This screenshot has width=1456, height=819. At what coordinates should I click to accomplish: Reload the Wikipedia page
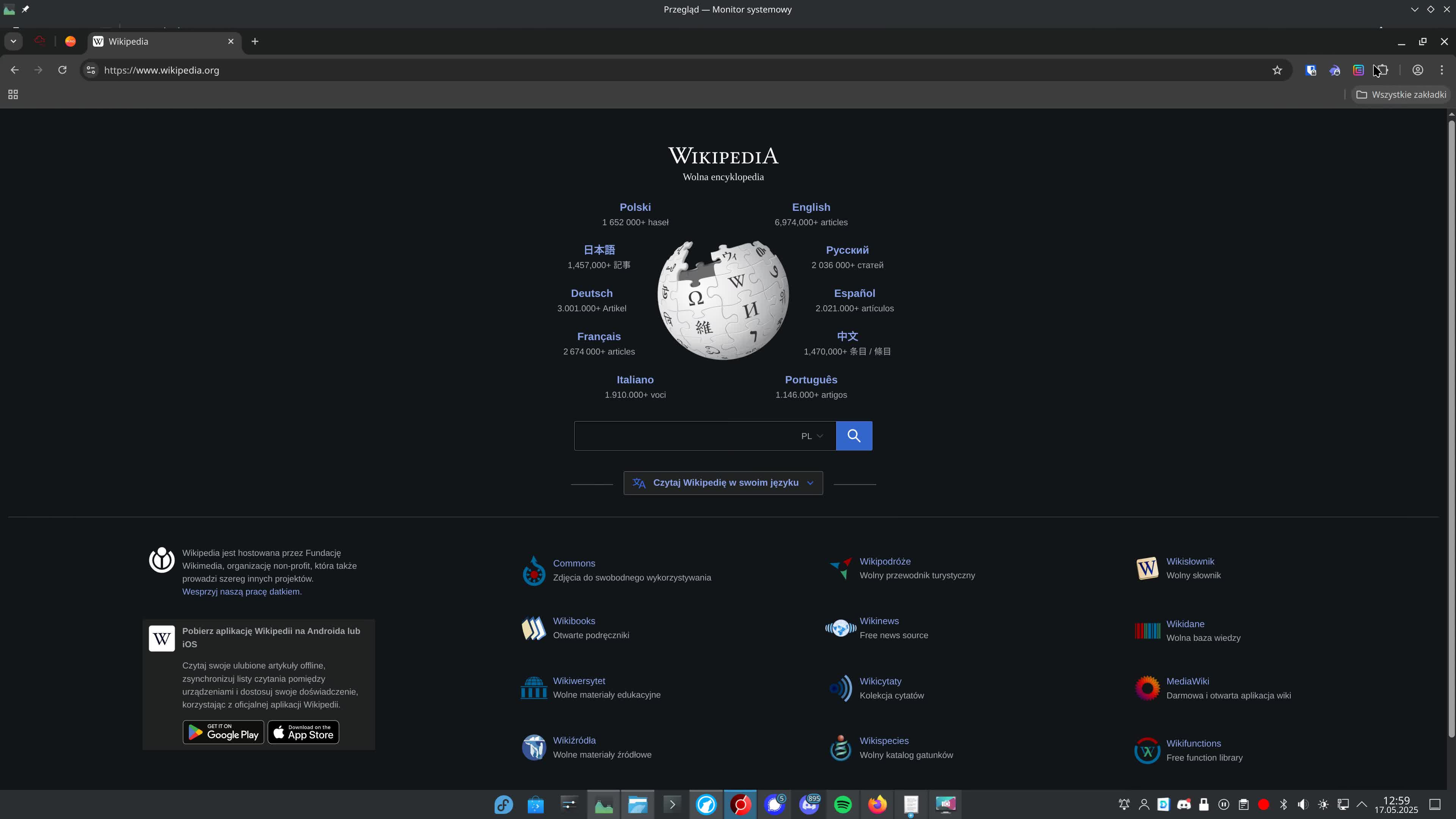(62, 70)
